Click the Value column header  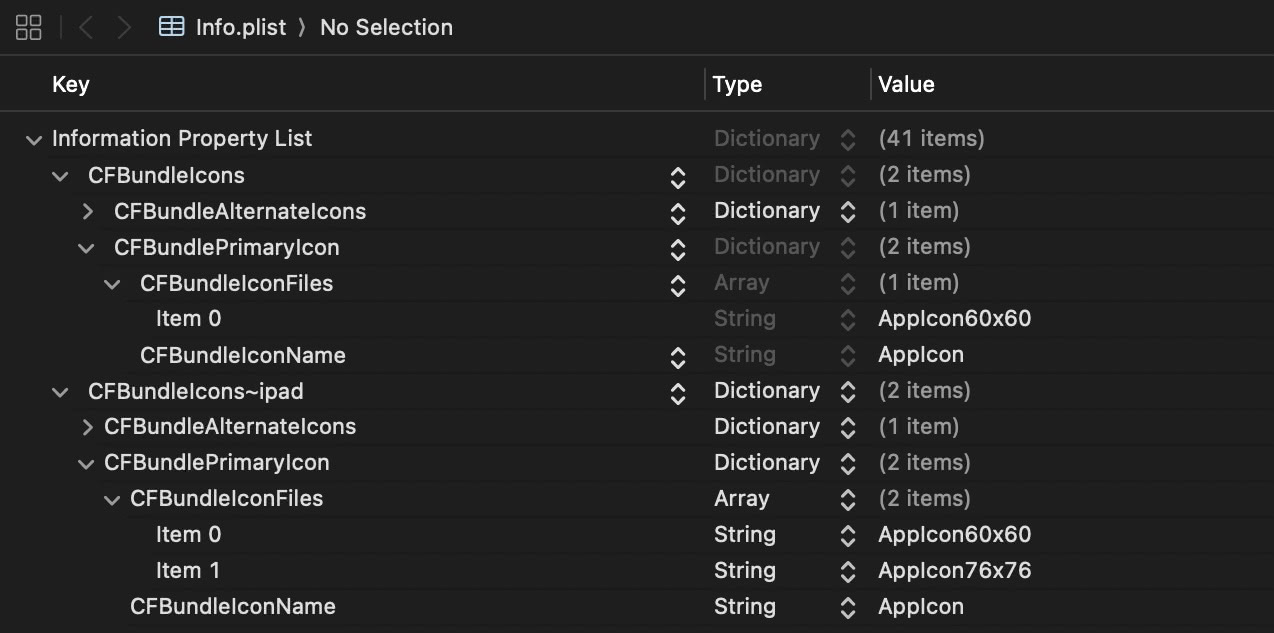(906, 85)
